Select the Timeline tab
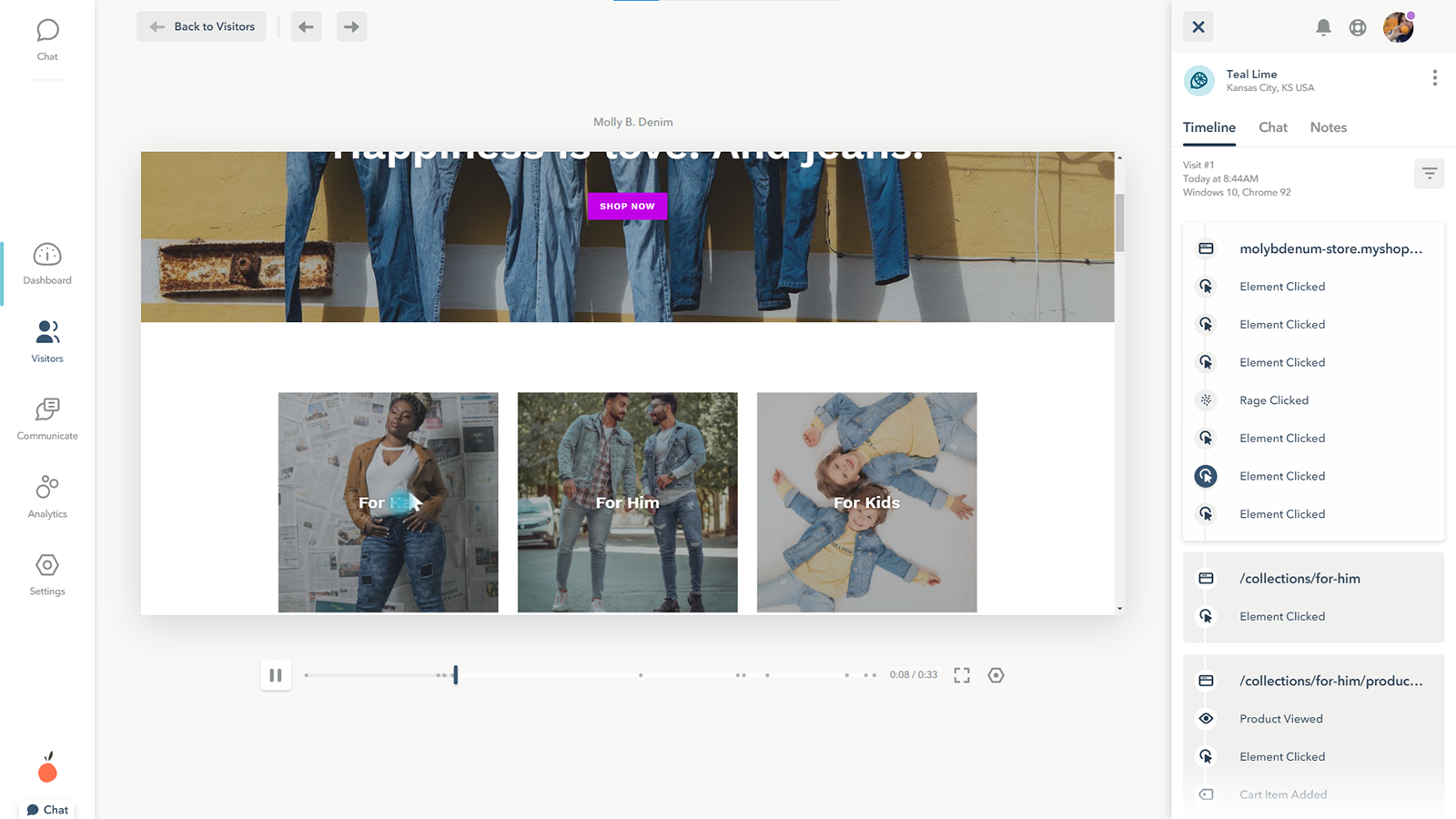This screenshot has width=1456, height=819. tap(1208, 127)
